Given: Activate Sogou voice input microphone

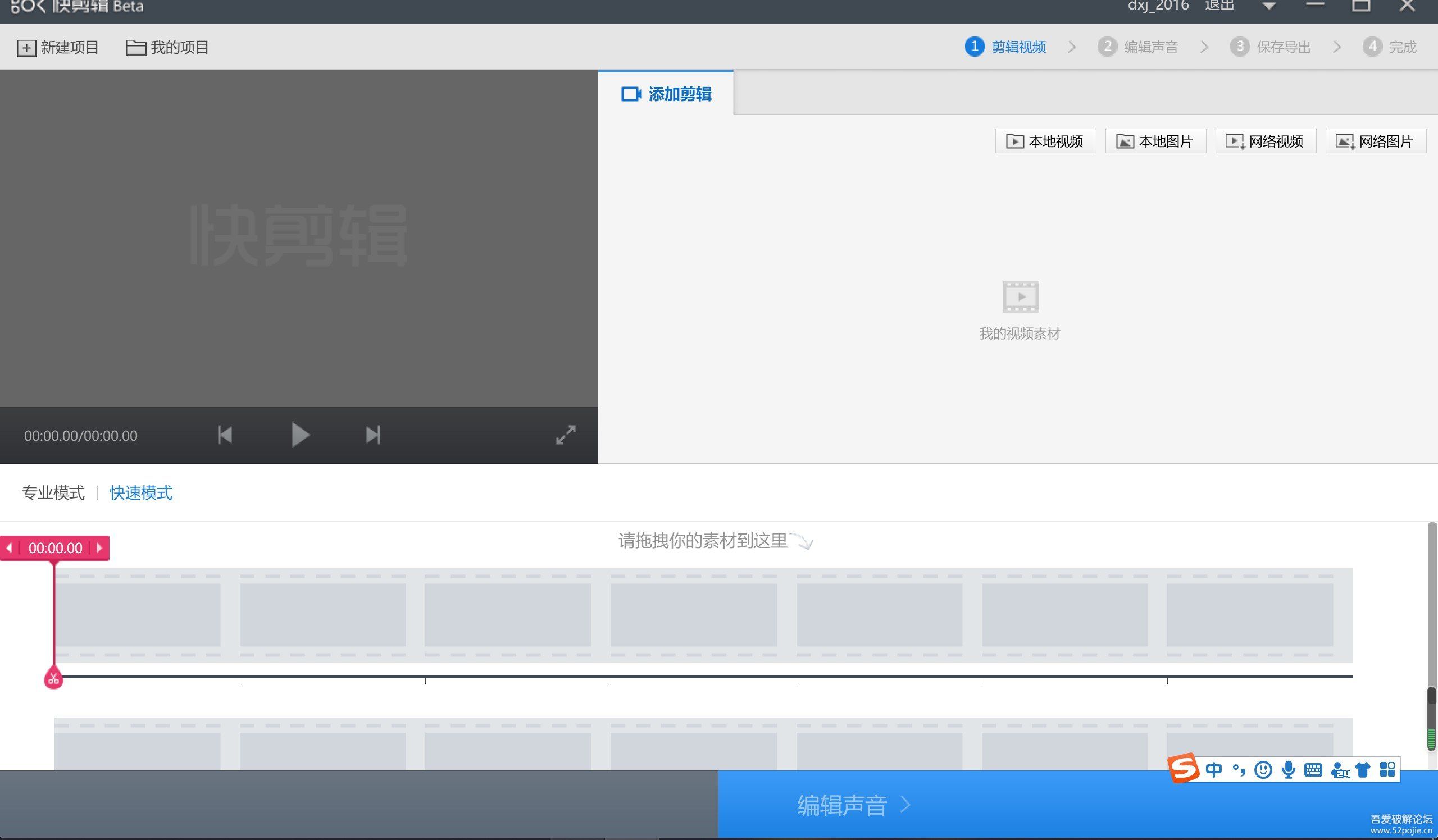Looking at the screenshot, I should 1288,770.
